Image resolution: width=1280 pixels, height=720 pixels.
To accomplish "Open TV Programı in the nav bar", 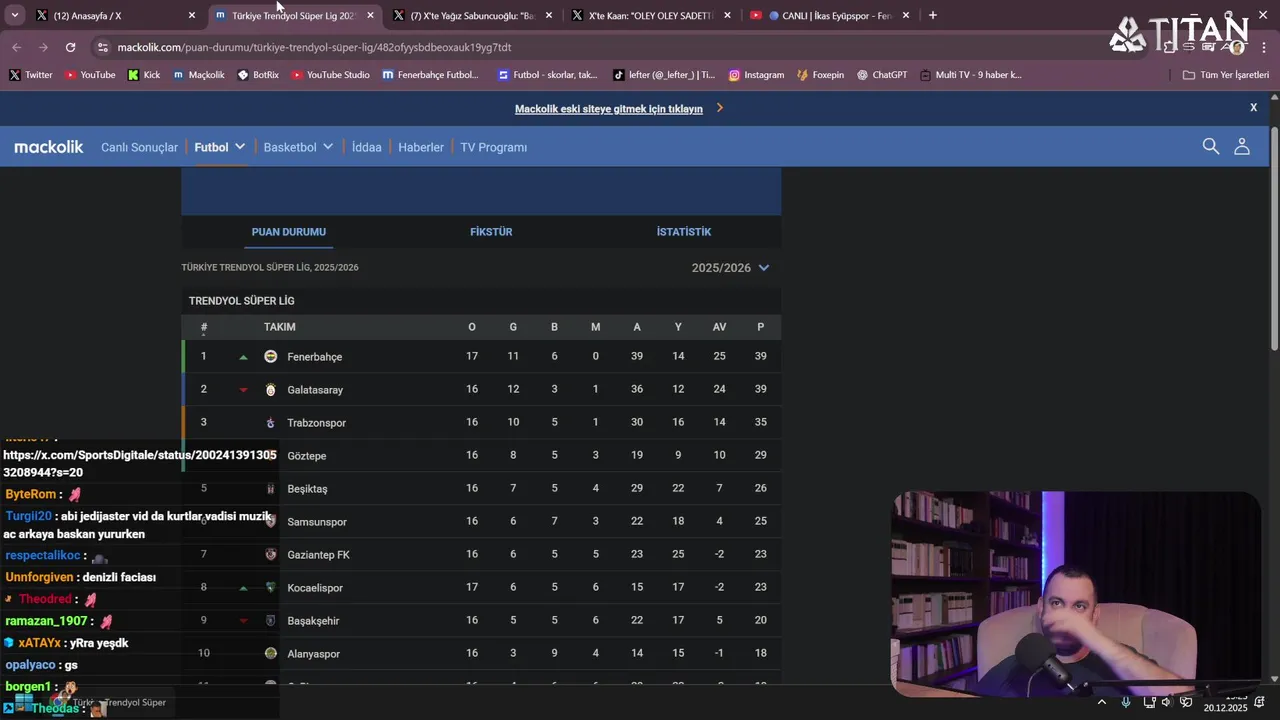I will (493, 147).
